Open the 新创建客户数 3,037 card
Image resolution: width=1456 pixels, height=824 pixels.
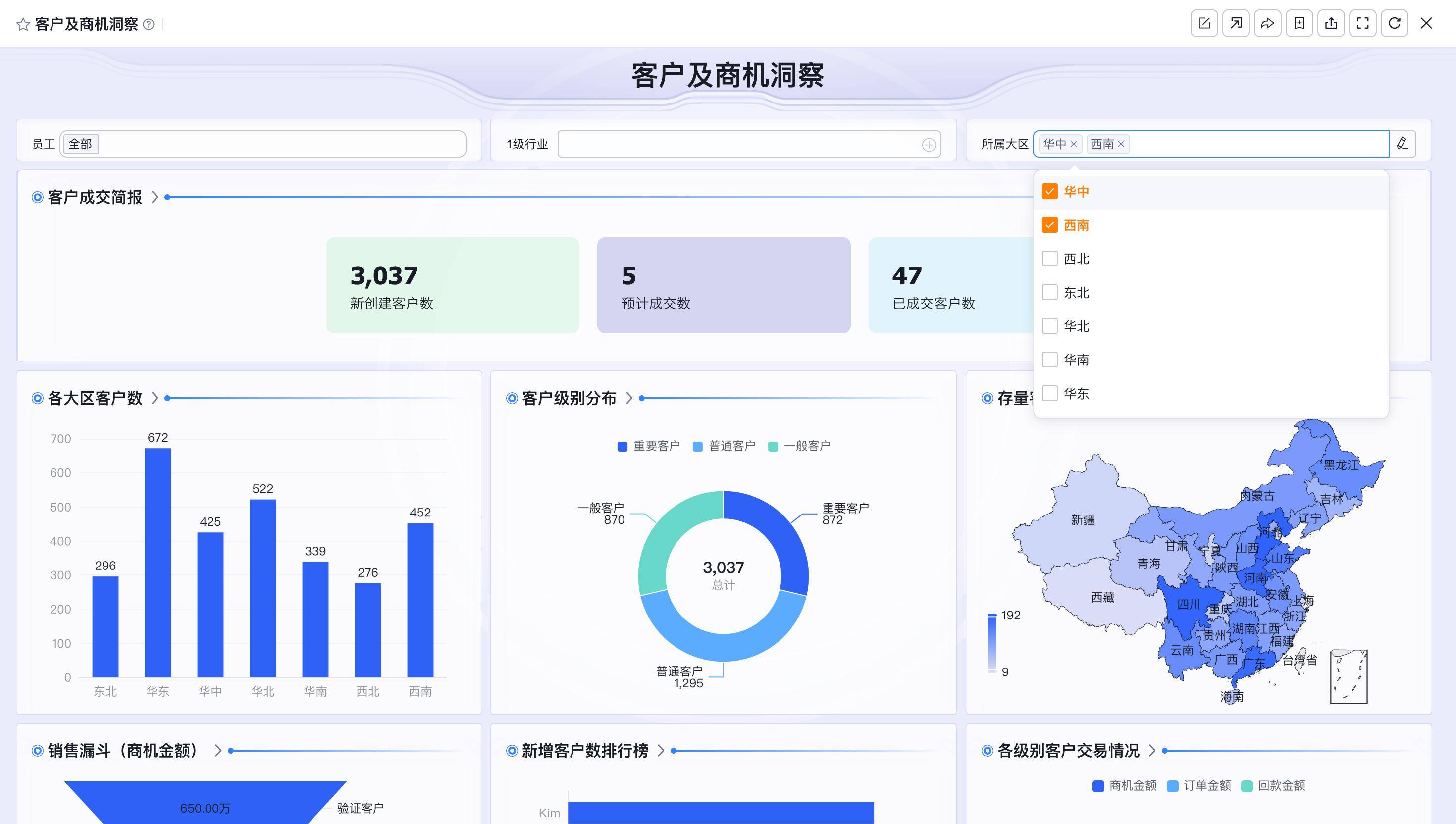[x=453, y=285]
